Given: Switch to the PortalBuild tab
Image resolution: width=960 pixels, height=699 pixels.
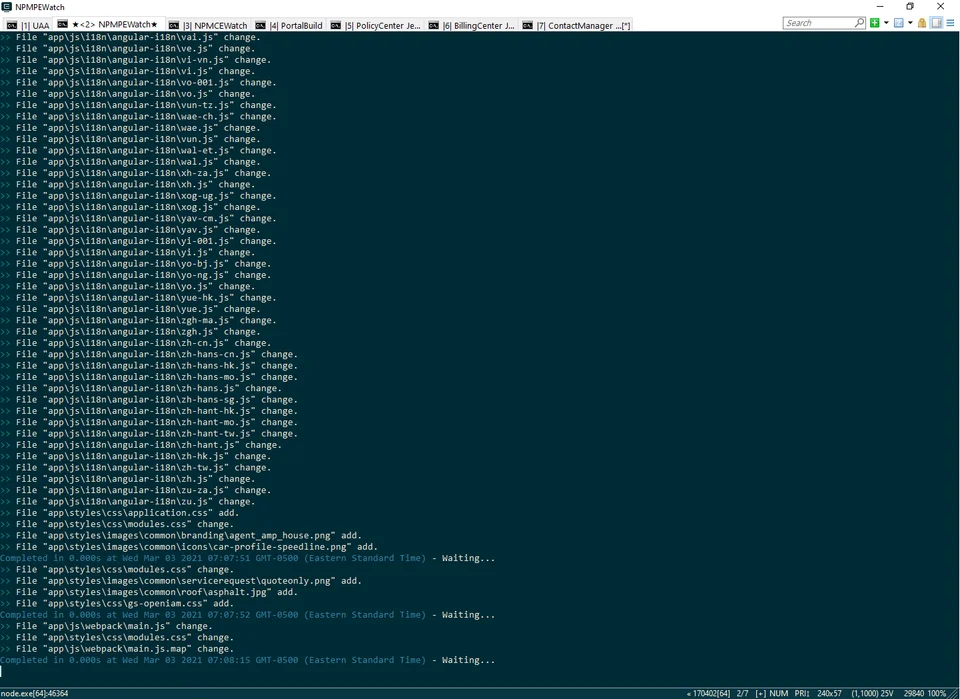Looking at the screenshot, I should click(x=289, y=25).
